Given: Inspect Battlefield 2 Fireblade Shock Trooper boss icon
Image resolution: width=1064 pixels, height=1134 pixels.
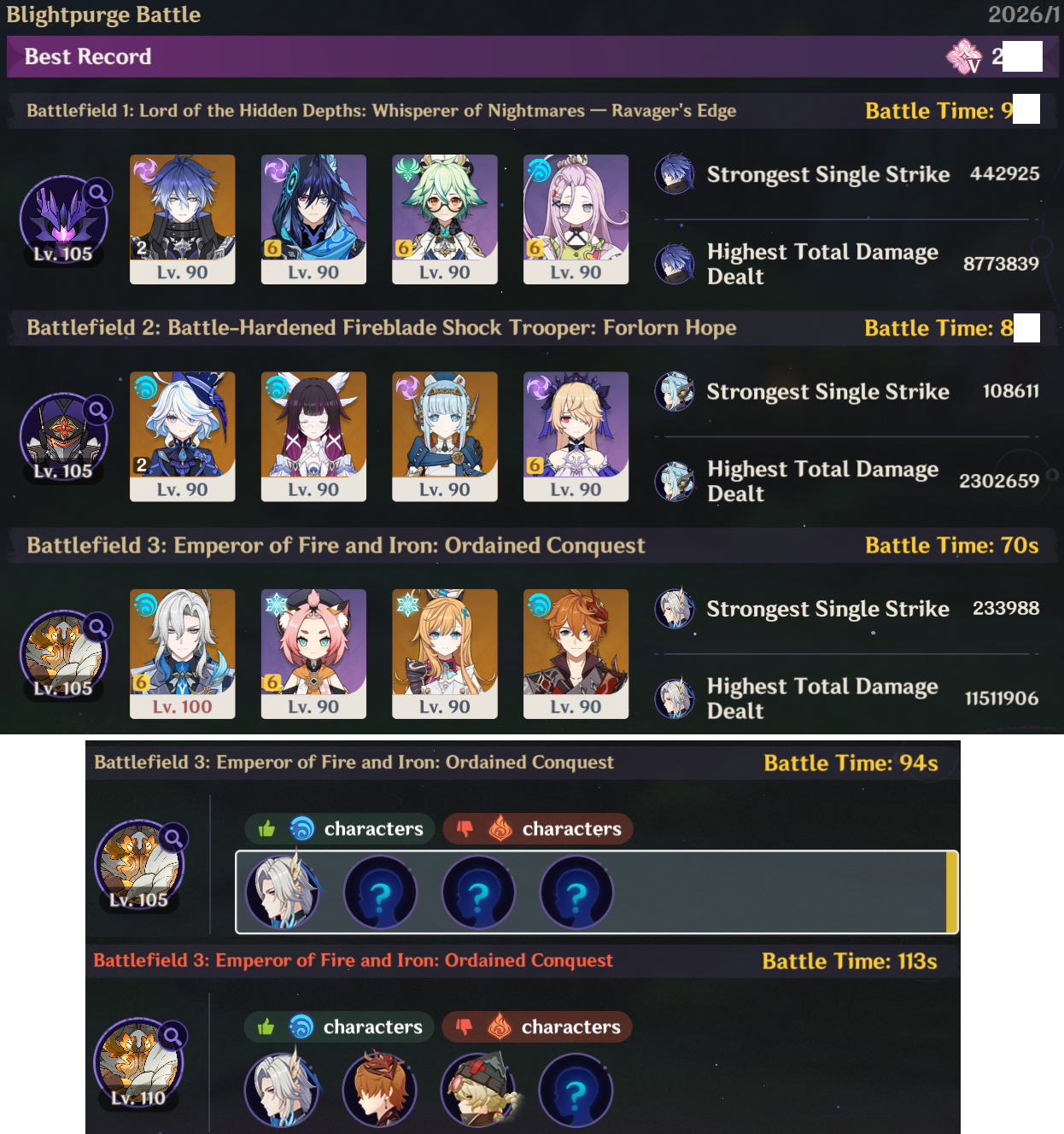Looking at the screenshot, I should (64, 438).
